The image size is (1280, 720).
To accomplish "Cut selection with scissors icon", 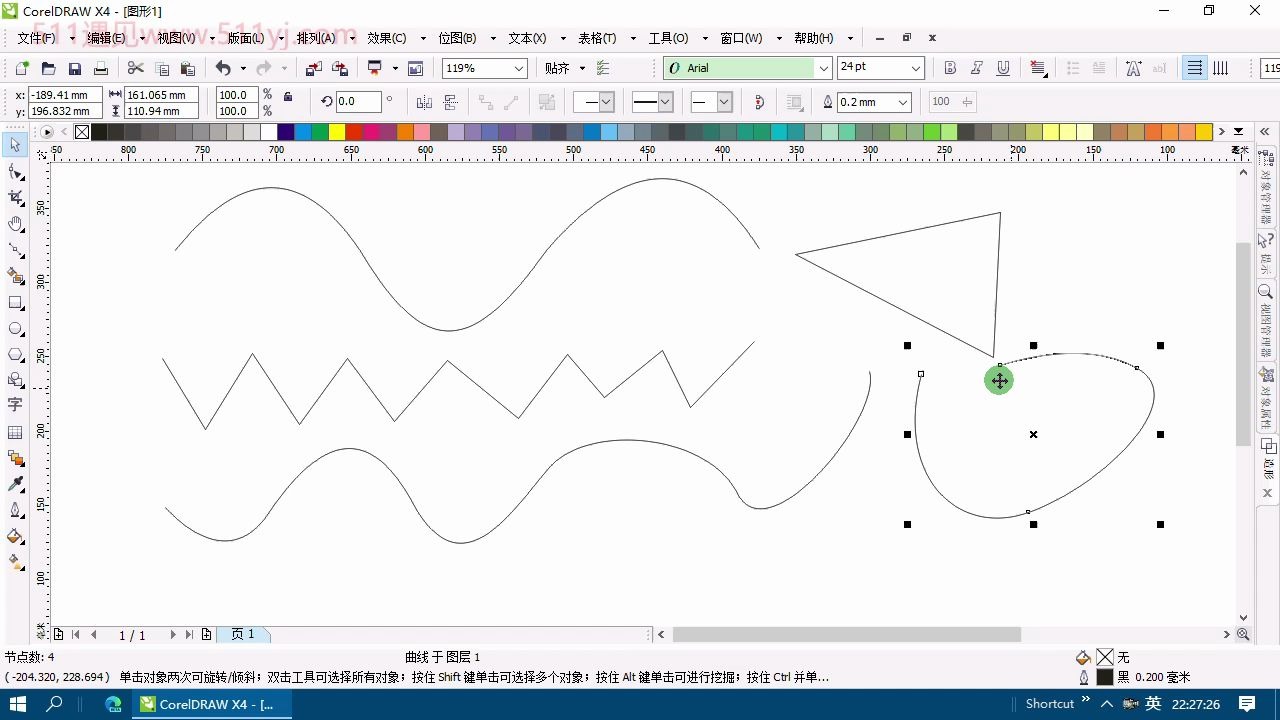I will 135,68.
